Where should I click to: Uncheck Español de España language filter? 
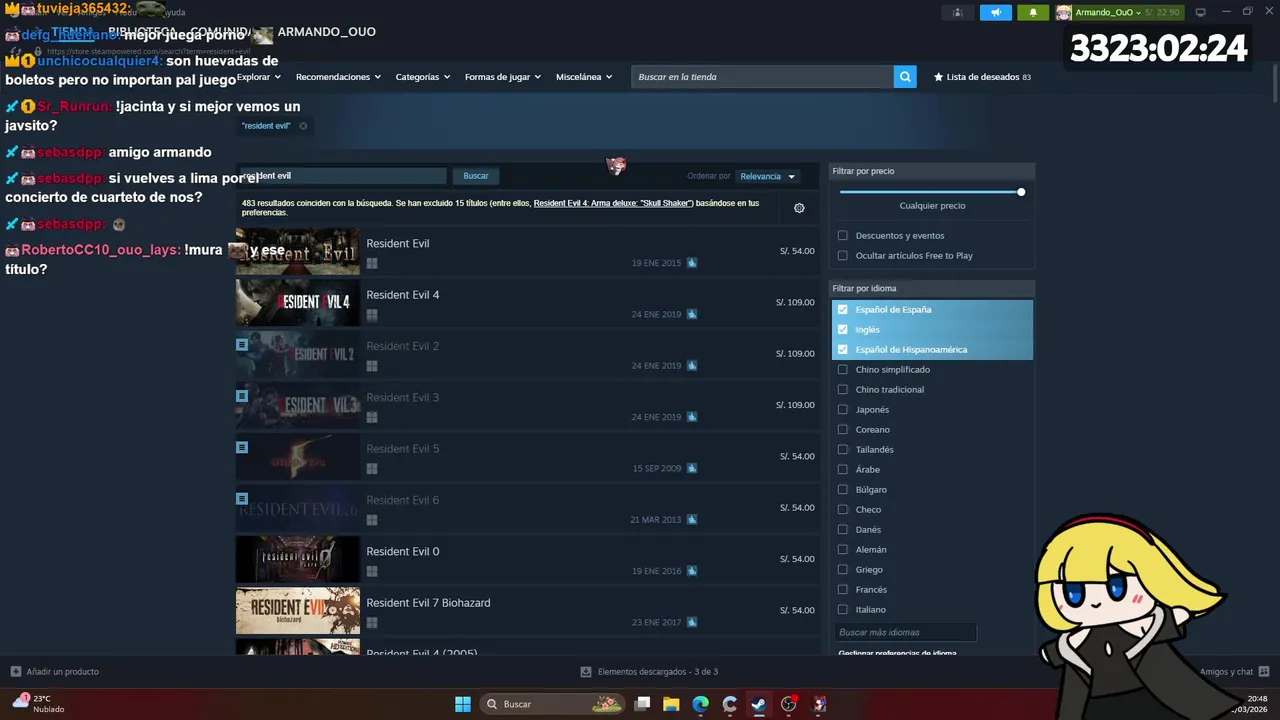coord(843,310)
